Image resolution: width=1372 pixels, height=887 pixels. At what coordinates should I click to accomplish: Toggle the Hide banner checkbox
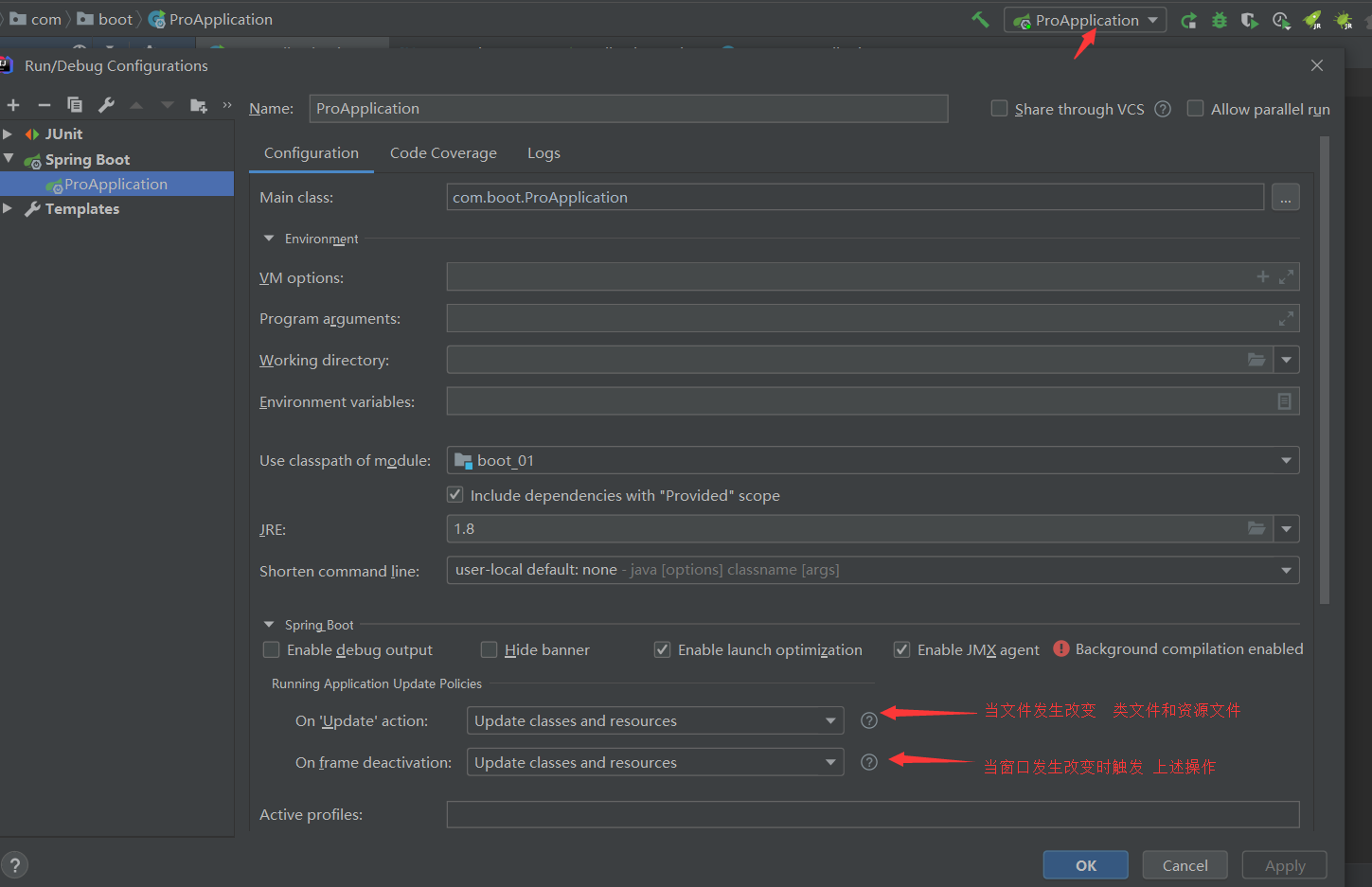[x=490, y=649]
